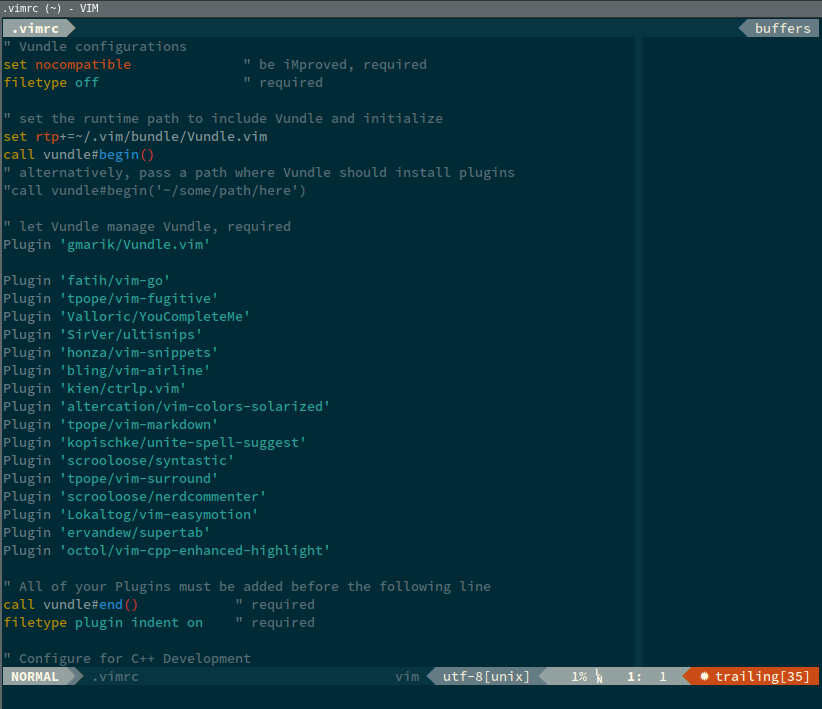Click Plugin 'ervandew/supertab' line
Screen dimensions: 822x709
click(106, 532)
